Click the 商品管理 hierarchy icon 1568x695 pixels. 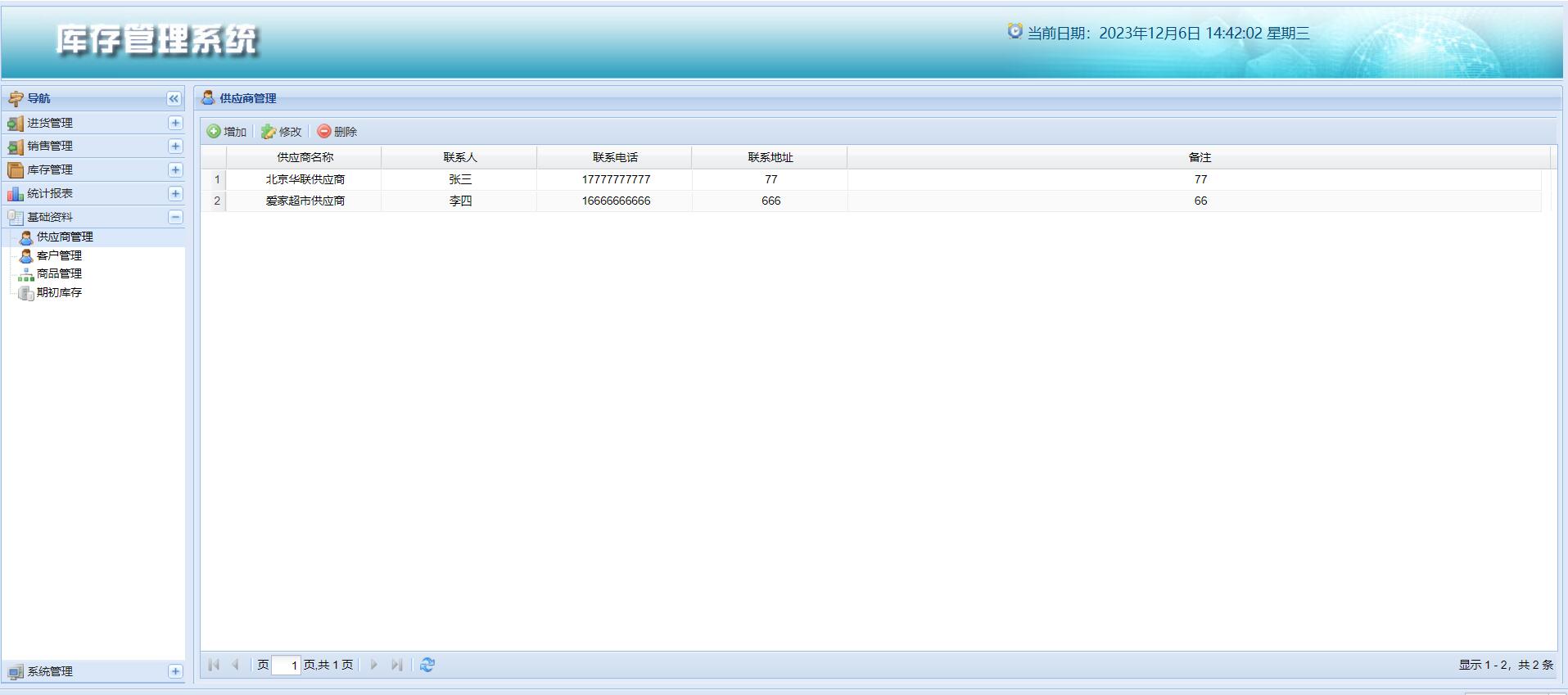pyautogui.click(x=26, y=274)
